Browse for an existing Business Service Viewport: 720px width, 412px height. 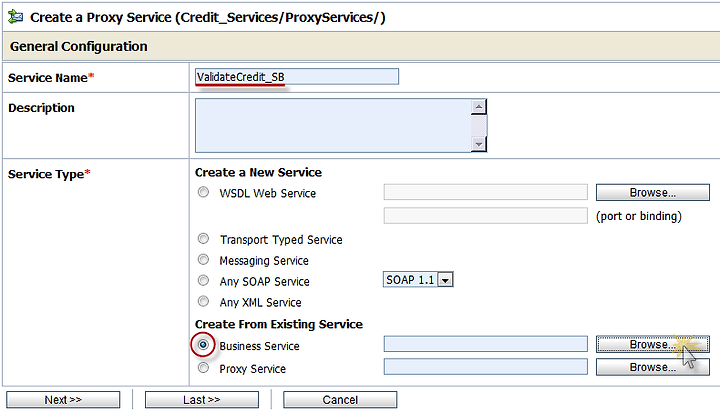[652, 344]
